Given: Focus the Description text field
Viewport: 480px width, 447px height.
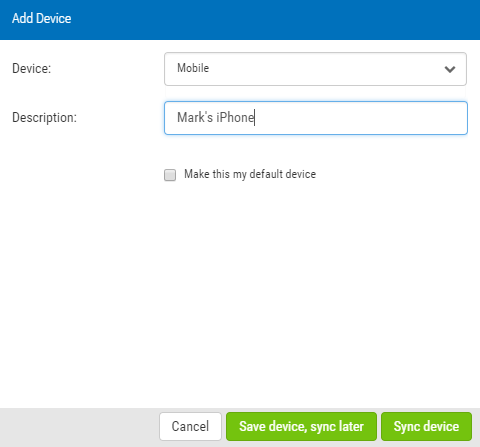Looking at the screenshot, I should [x=316, y=118].
